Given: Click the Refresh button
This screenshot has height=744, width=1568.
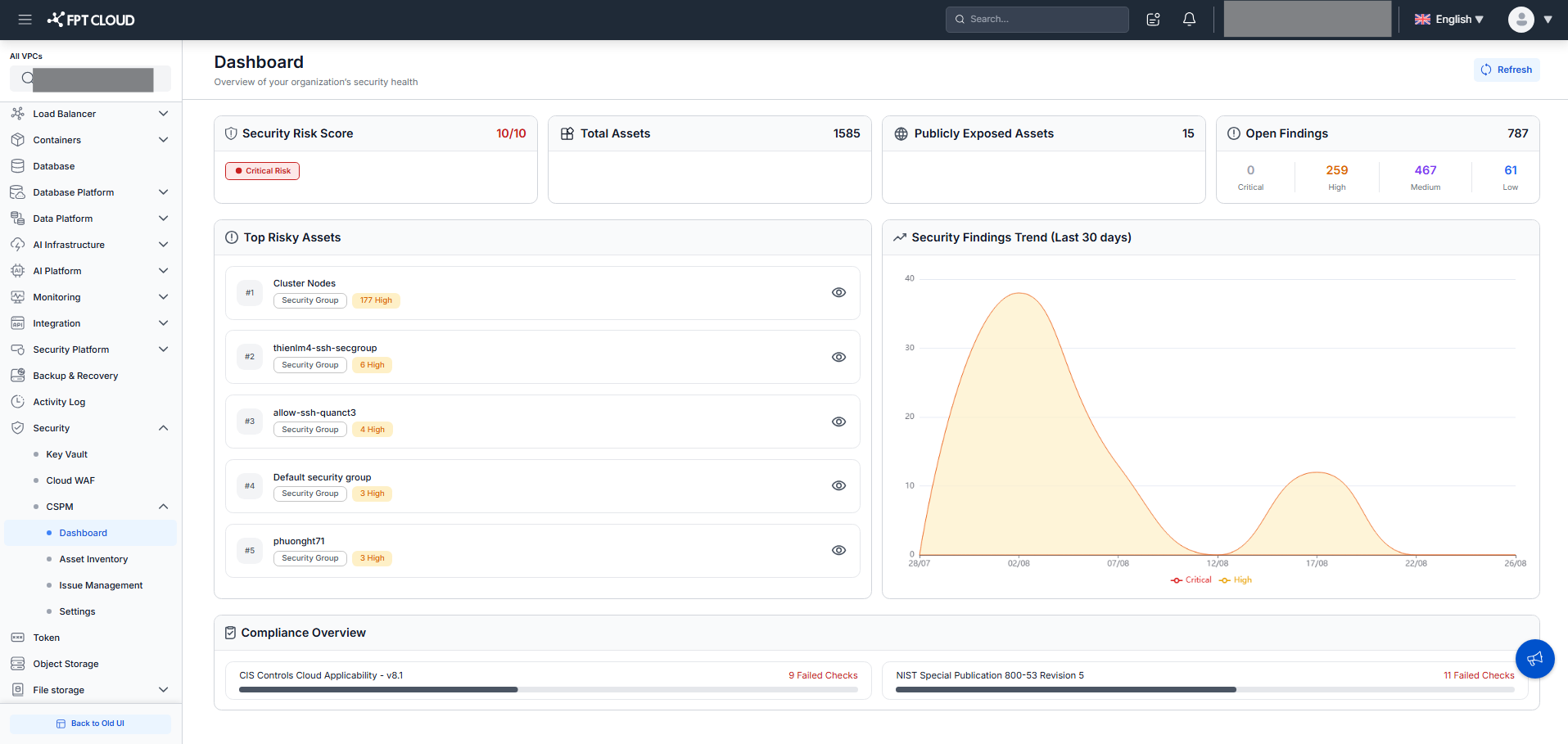Looking at the screenshot, I should click(1507, 70).
